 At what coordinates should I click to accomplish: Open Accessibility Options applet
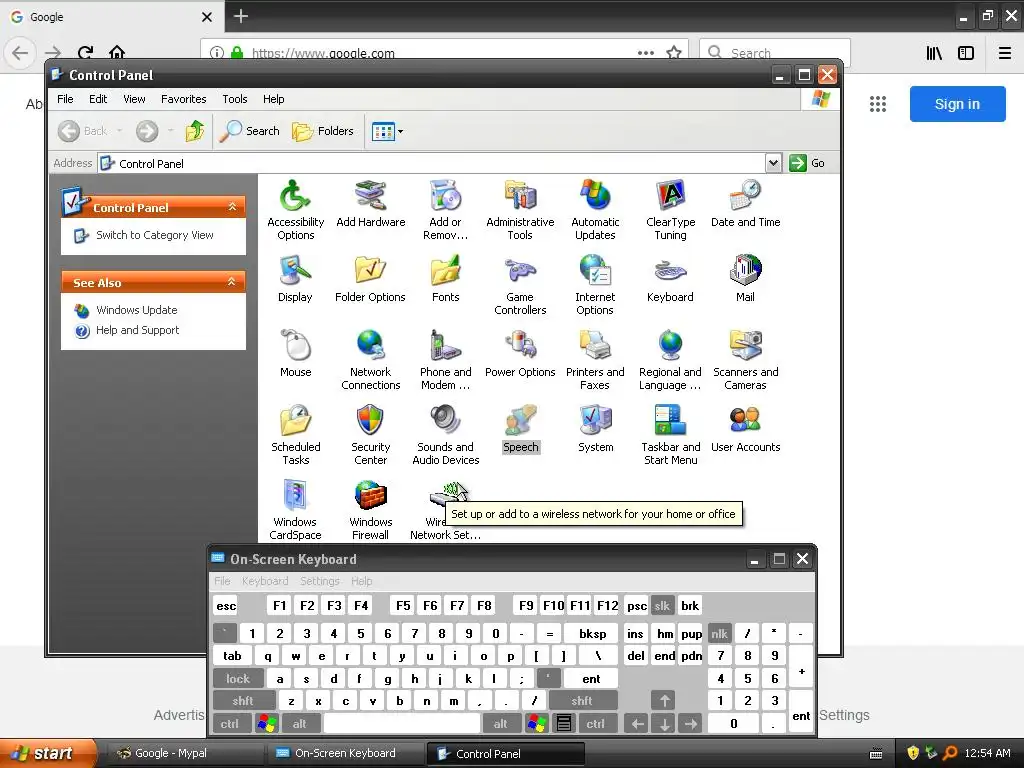pyautogui.click(x=295, y=209)
